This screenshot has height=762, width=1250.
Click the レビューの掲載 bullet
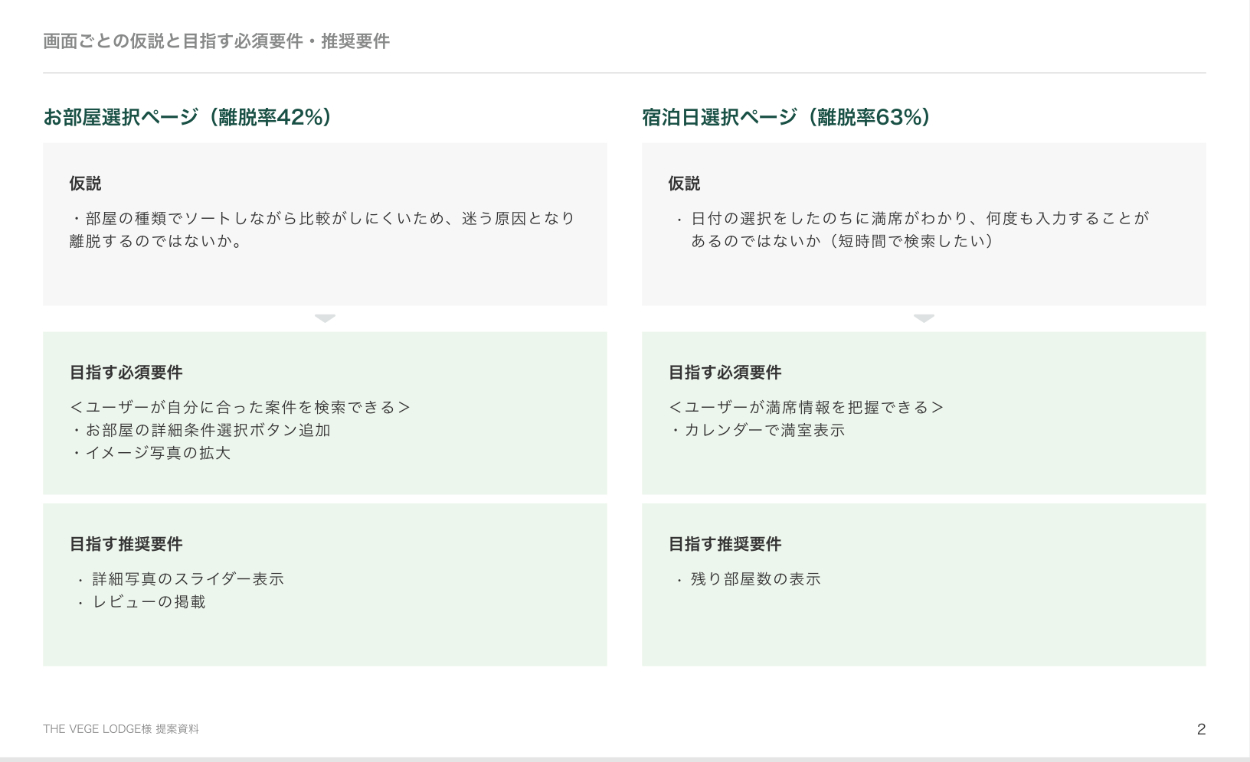coord(141,602)
